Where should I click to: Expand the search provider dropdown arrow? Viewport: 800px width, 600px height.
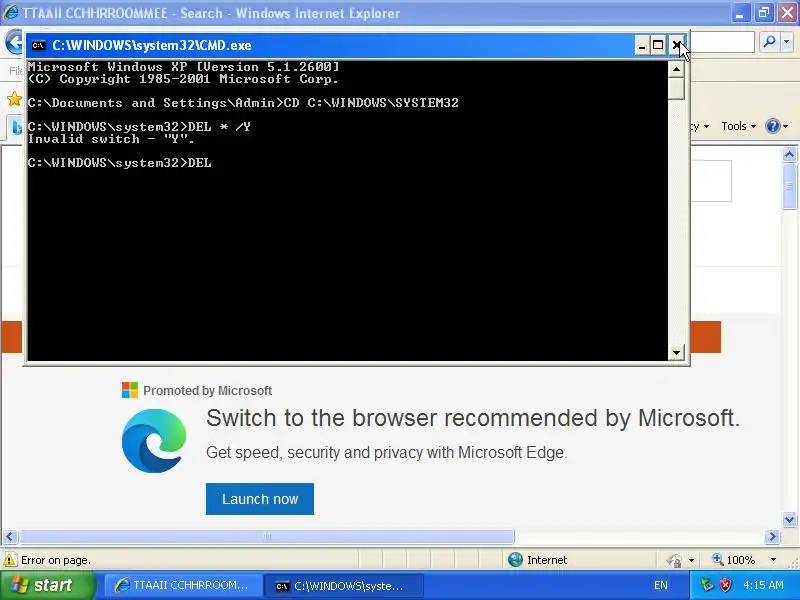tap(787, 41)
